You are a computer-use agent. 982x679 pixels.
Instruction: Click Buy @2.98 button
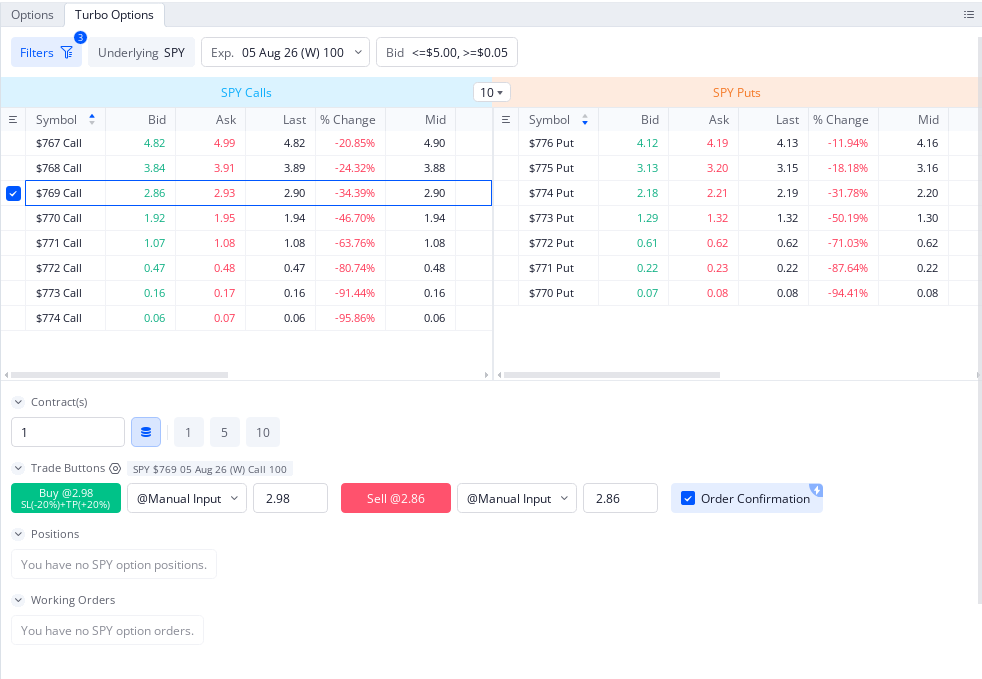coord(66,499)
